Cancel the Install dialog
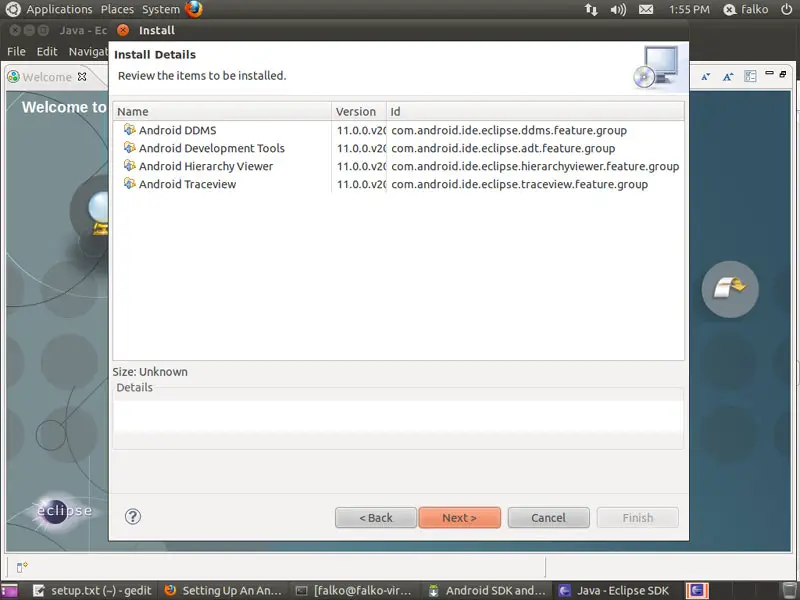This screenshot has height=600, width=800. [548, 517]
